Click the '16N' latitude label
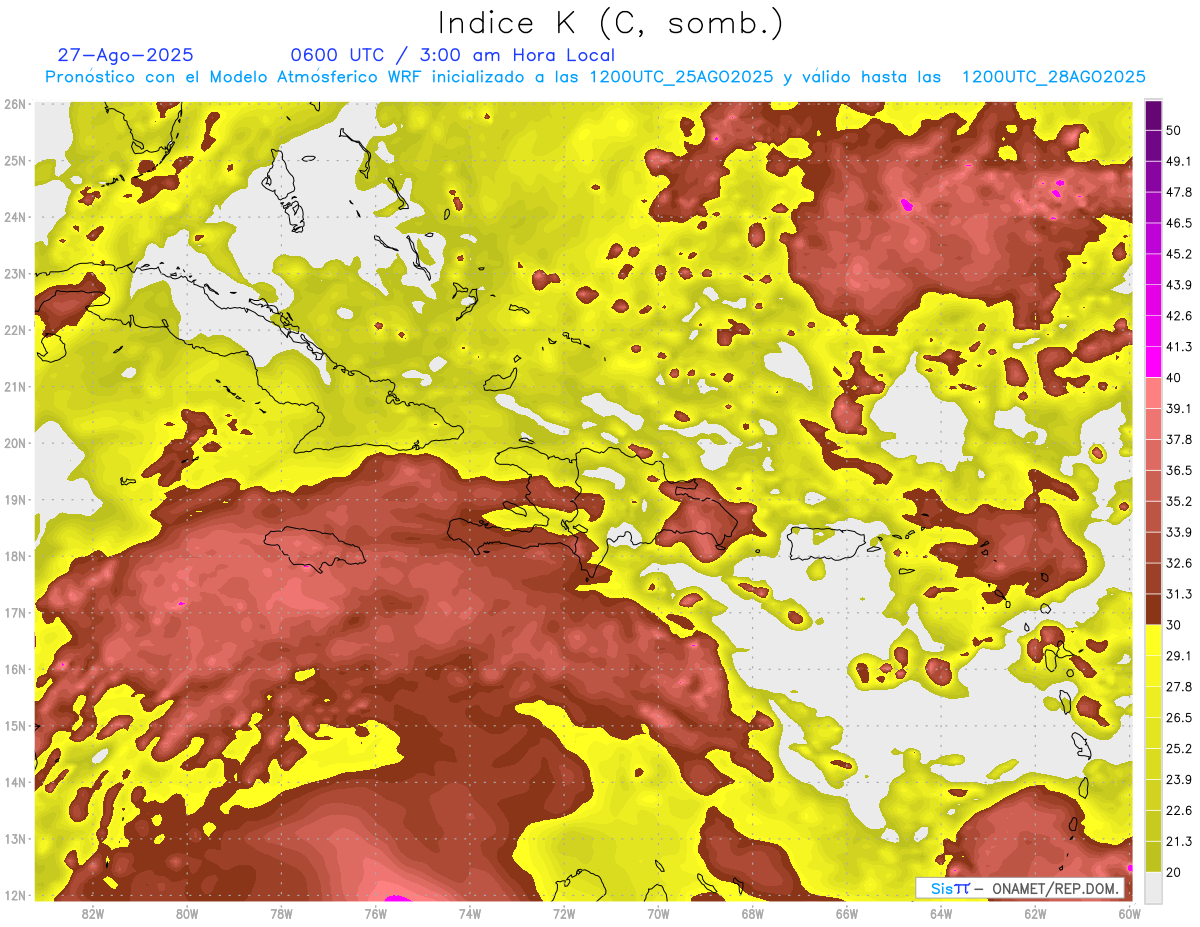The width and height of the screenshot is (1200, 927). [x=15, y=669]
